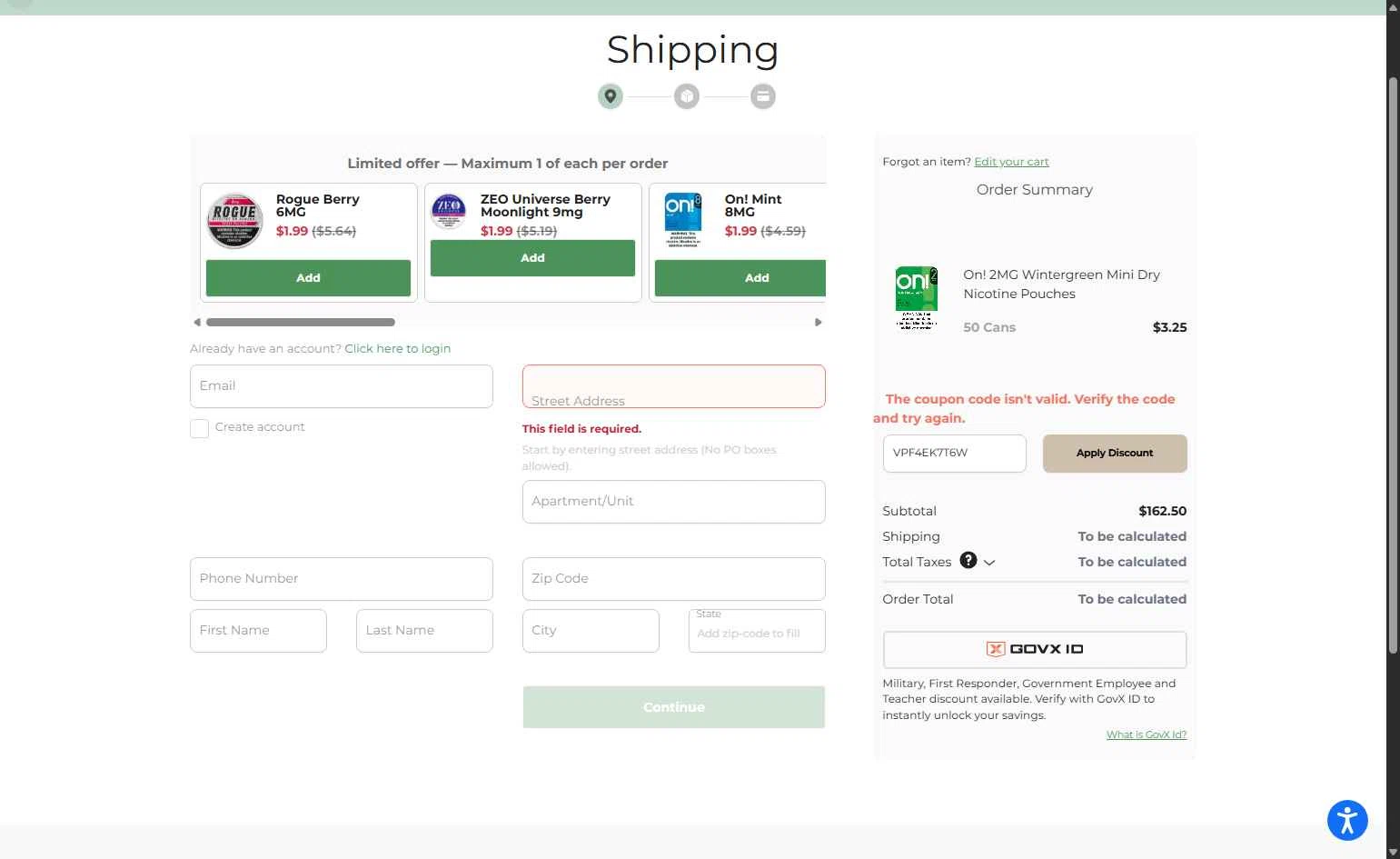
Task: Focus the Email input field
Action: (342, 386)
